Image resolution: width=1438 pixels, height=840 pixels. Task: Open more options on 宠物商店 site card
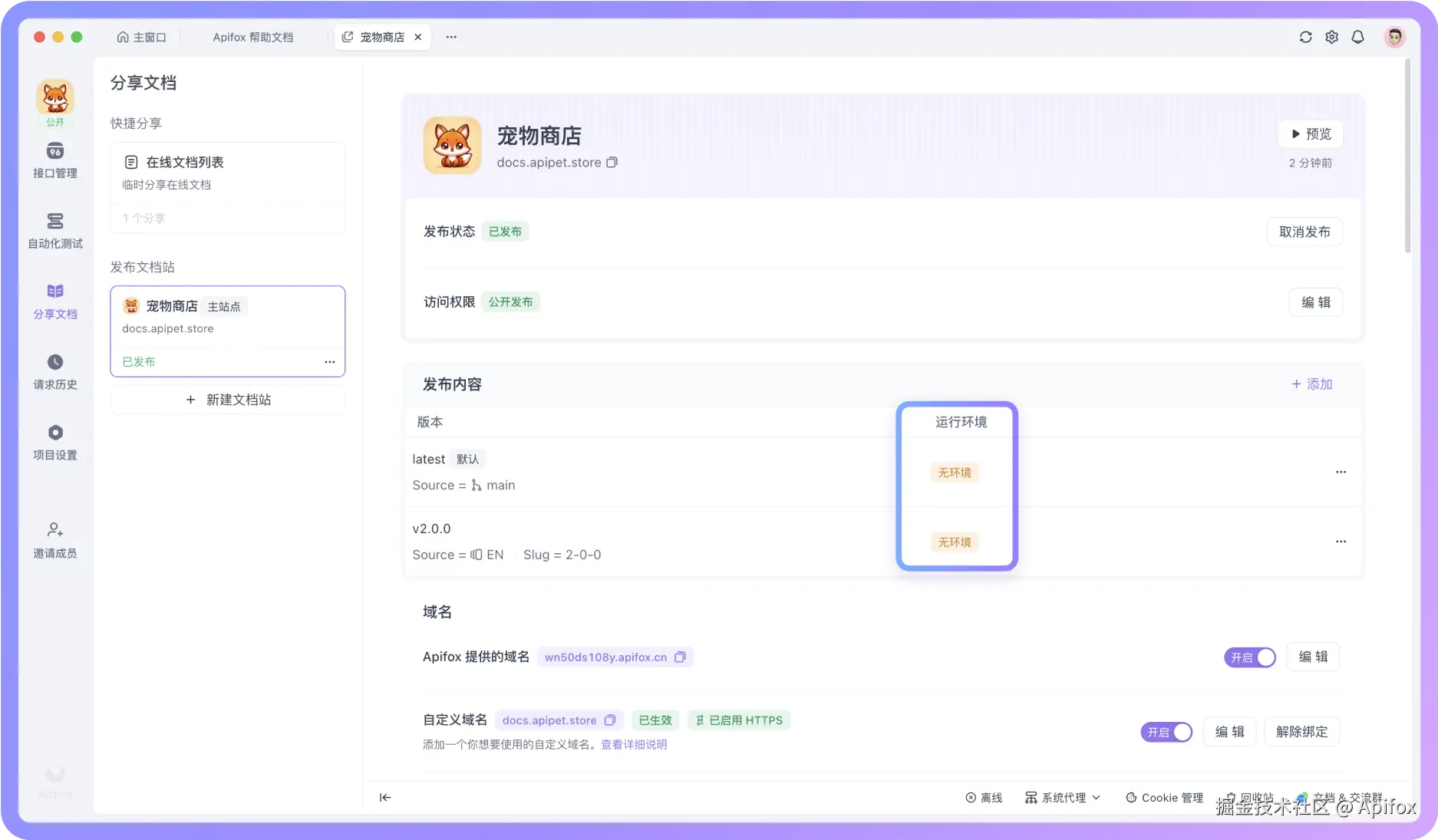coord(329,362)
